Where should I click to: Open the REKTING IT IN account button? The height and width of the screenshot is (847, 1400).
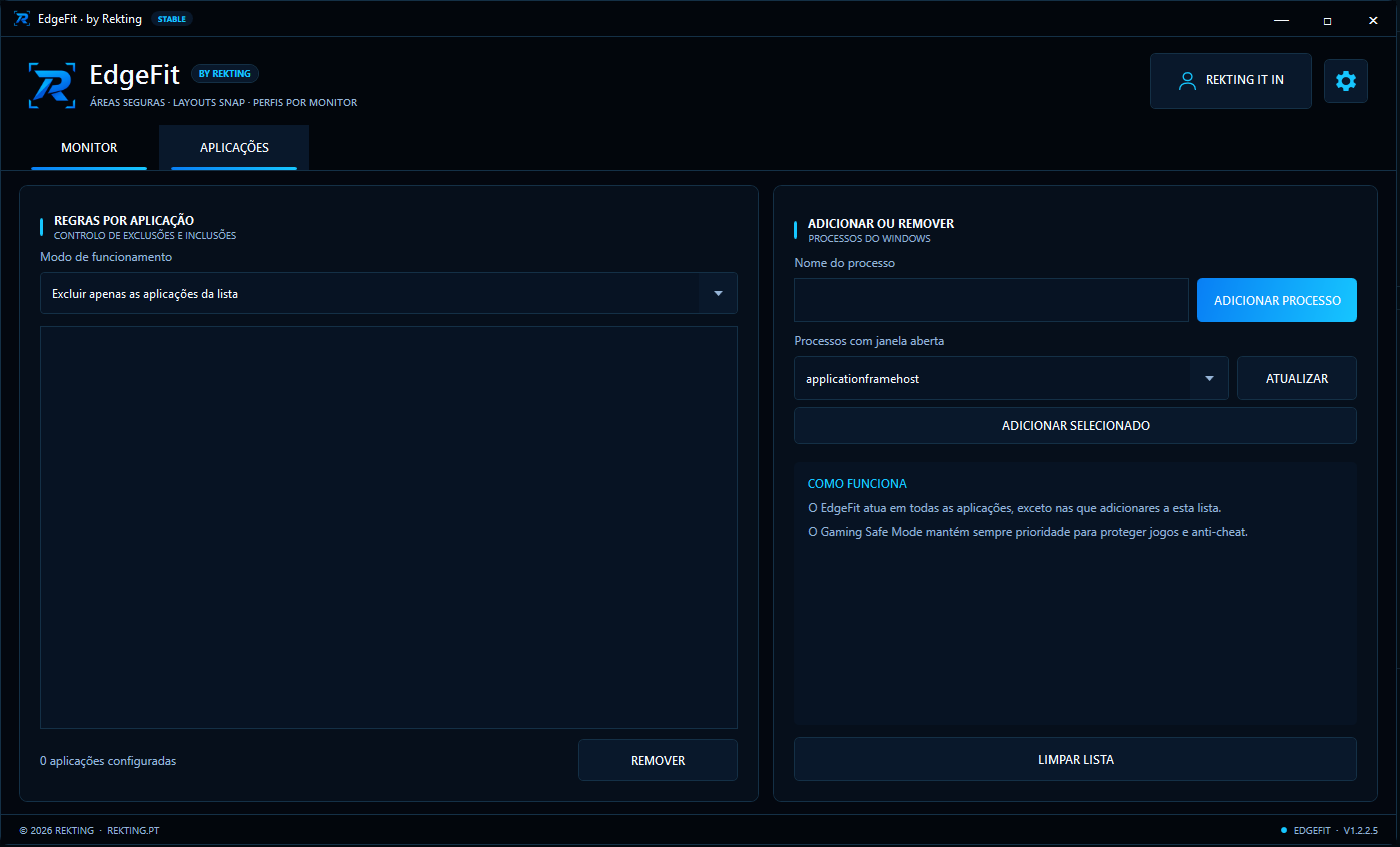tap(1230, 81)
